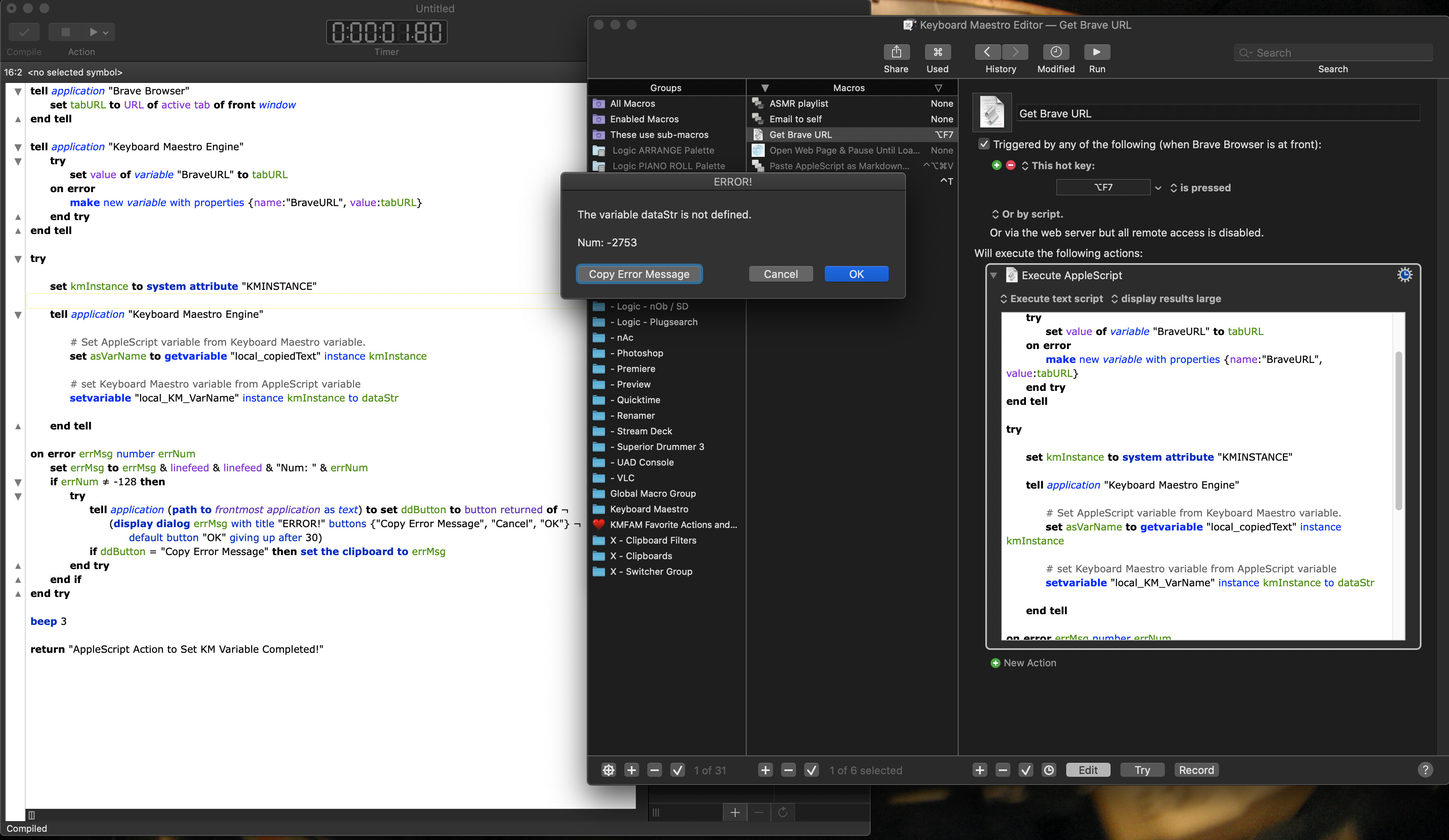Open the groups gear settings icon
The image size is (1449, 840).
pos(608,770)
